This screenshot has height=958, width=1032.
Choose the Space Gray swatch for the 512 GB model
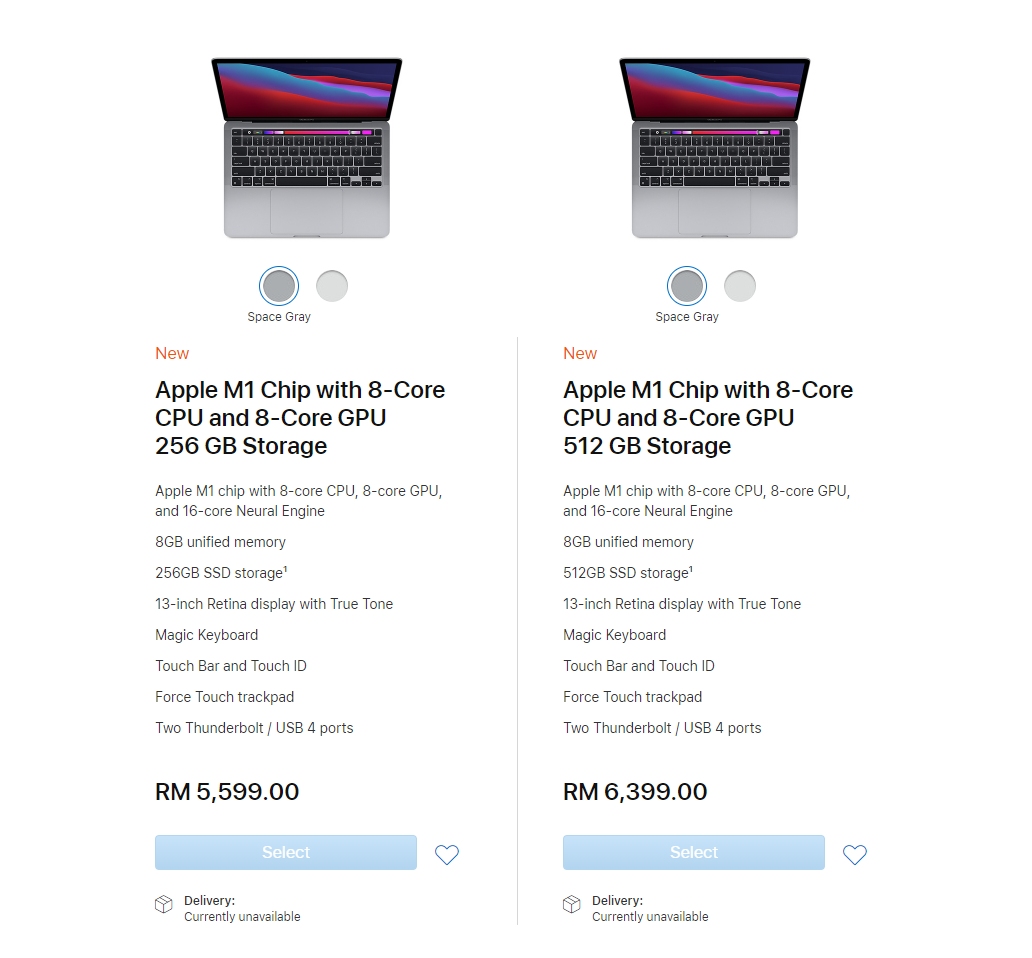click(687, 287)
